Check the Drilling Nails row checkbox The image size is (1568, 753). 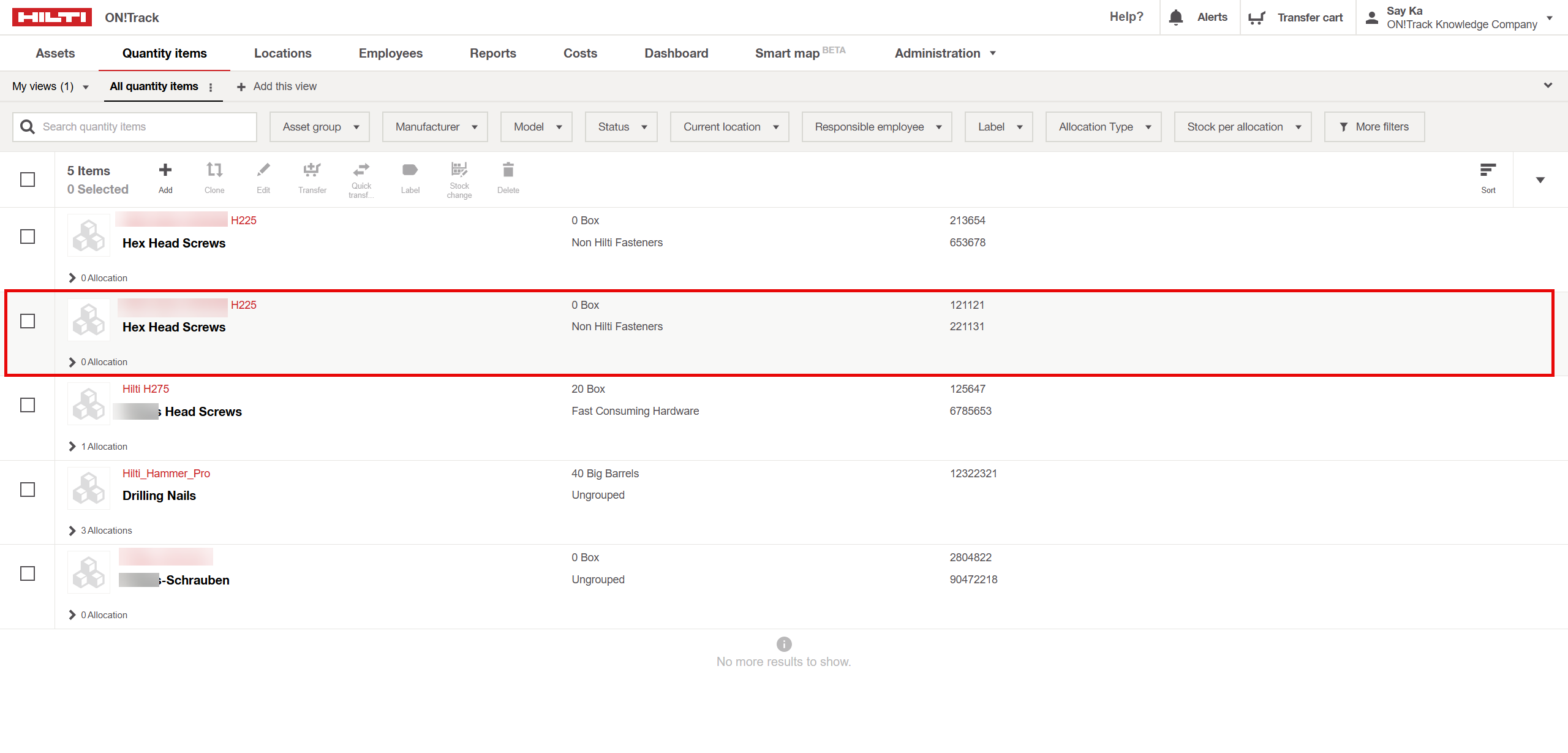[x=28, y=490]
